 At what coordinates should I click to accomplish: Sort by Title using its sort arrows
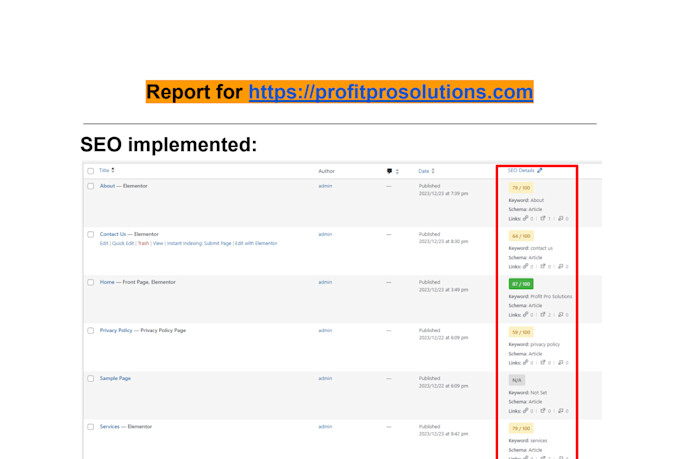pyautogui.click(x=113, y=170)
